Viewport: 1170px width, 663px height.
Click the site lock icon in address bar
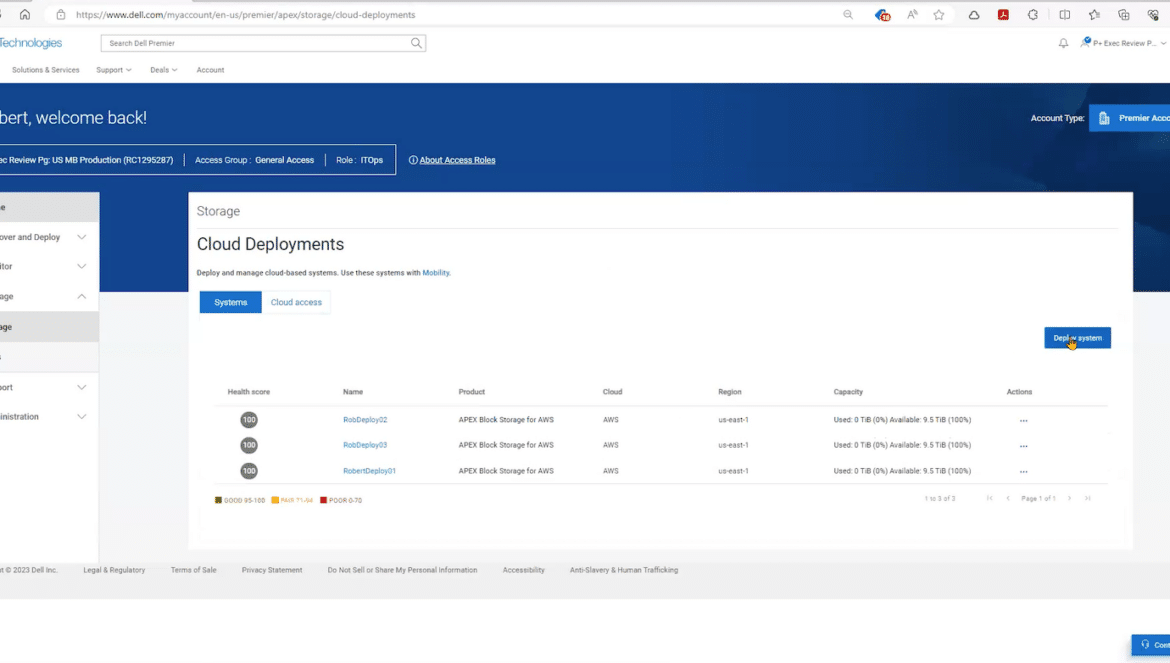coord(60,14)
